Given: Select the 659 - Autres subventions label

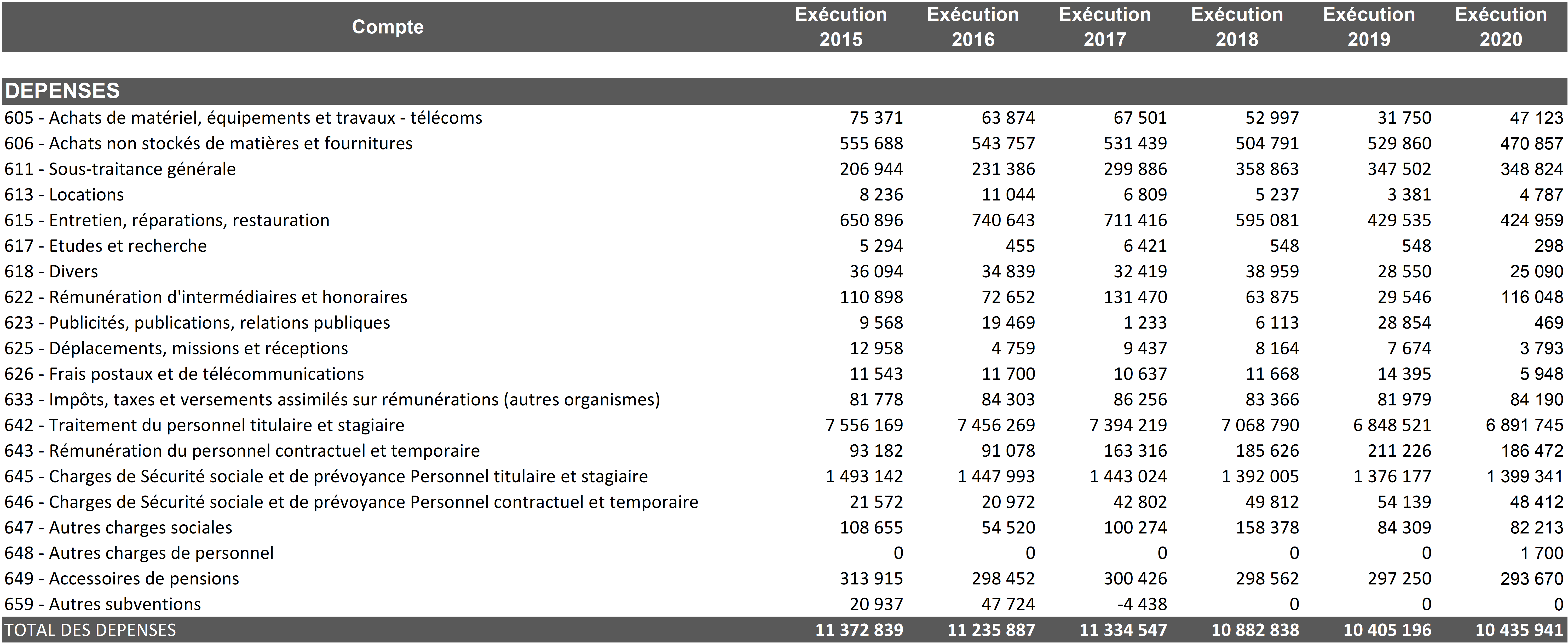Looking at the screenshot, I should tap(102, 604).
